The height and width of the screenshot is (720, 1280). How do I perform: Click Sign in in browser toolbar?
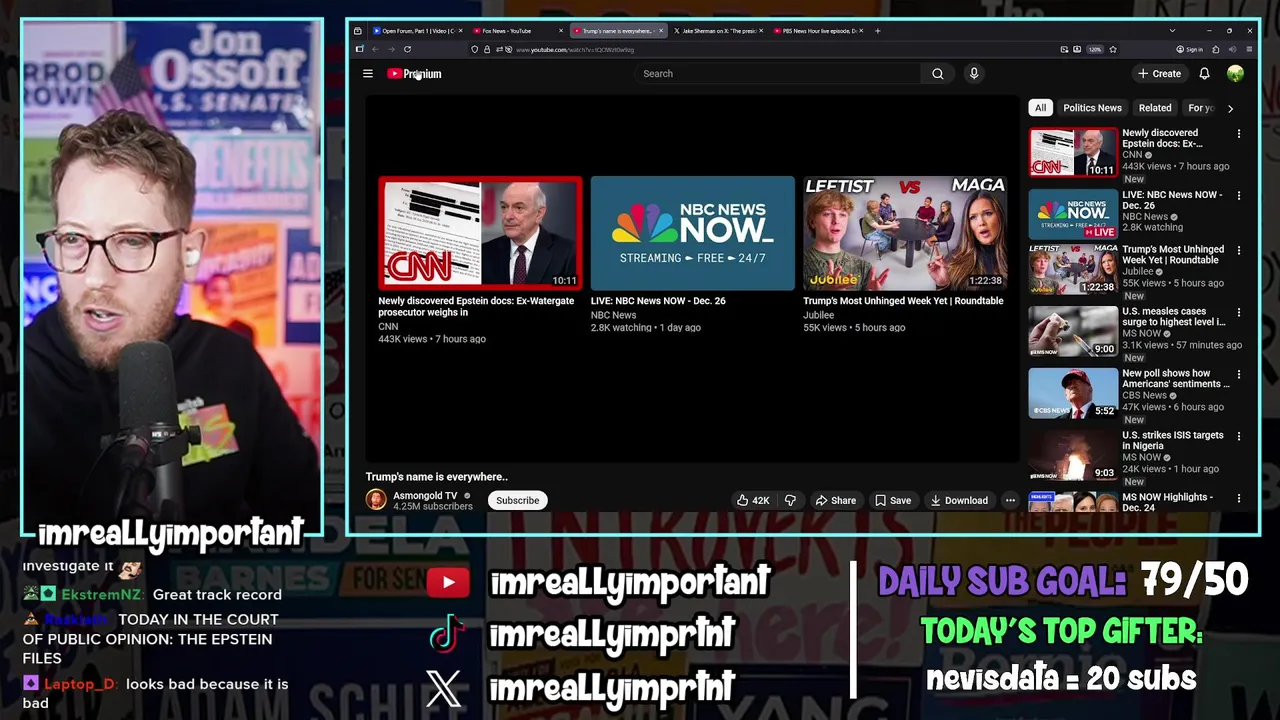tap(1190, 49)
